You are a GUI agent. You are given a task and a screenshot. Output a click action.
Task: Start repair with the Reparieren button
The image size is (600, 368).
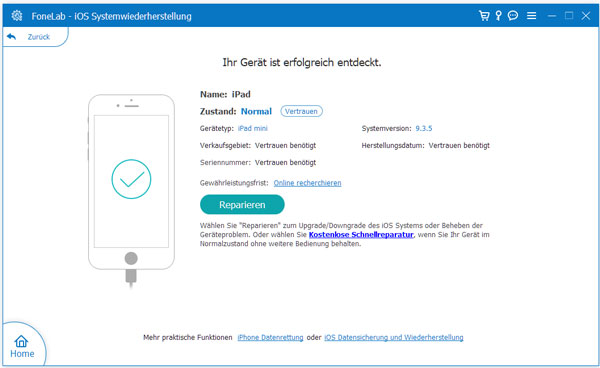click(242, 205)
